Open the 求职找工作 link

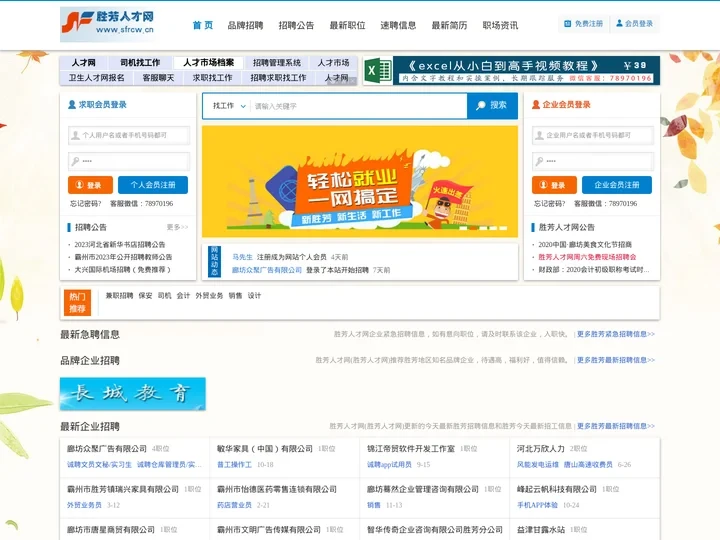212,78
